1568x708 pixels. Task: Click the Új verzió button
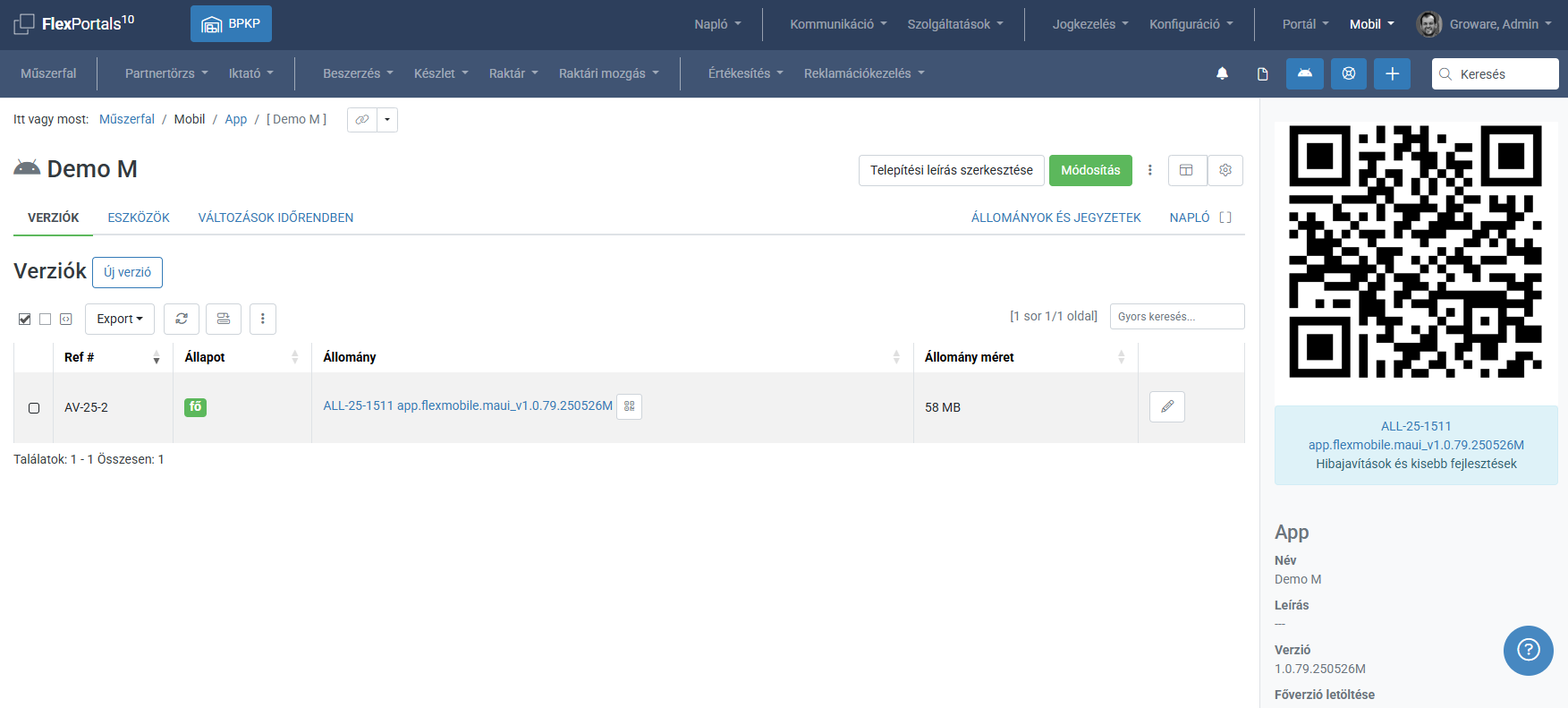(127, 272)
